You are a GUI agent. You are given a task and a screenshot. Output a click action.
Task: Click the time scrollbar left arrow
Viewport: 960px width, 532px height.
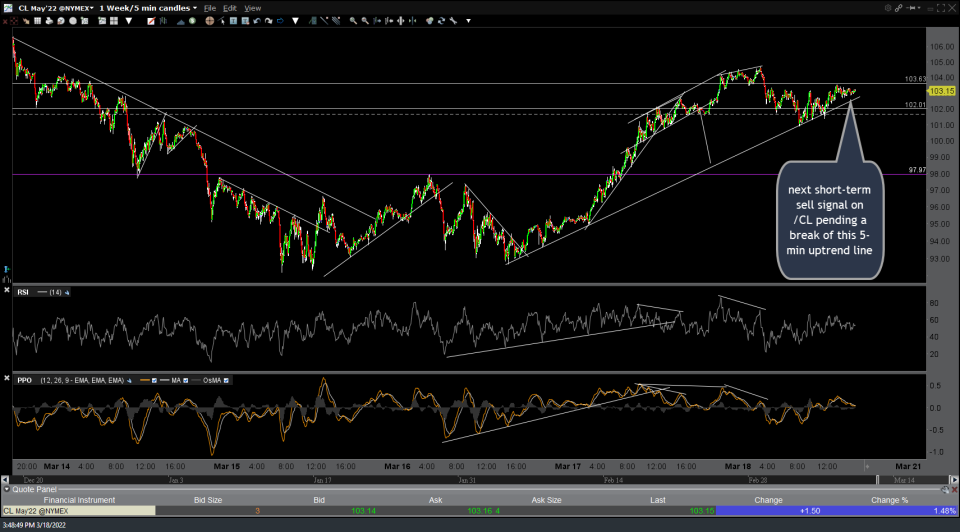[x=6, y=480]
